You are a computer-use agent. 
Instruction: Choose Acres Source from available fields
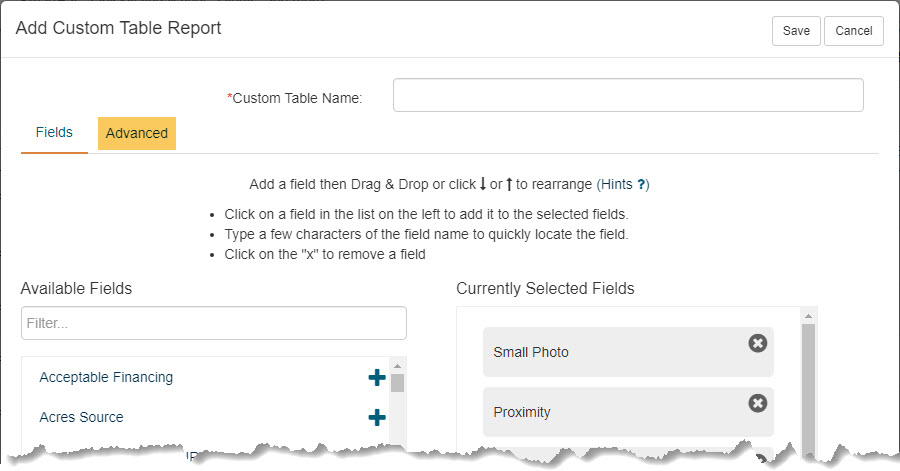tap(82, 417)
